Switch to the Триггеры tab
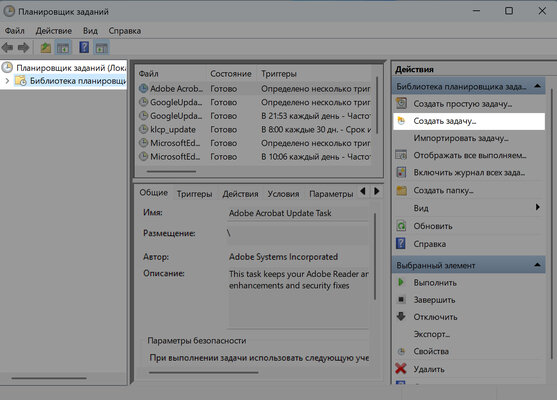Screen dimensions: 557x400 point(194,194)
